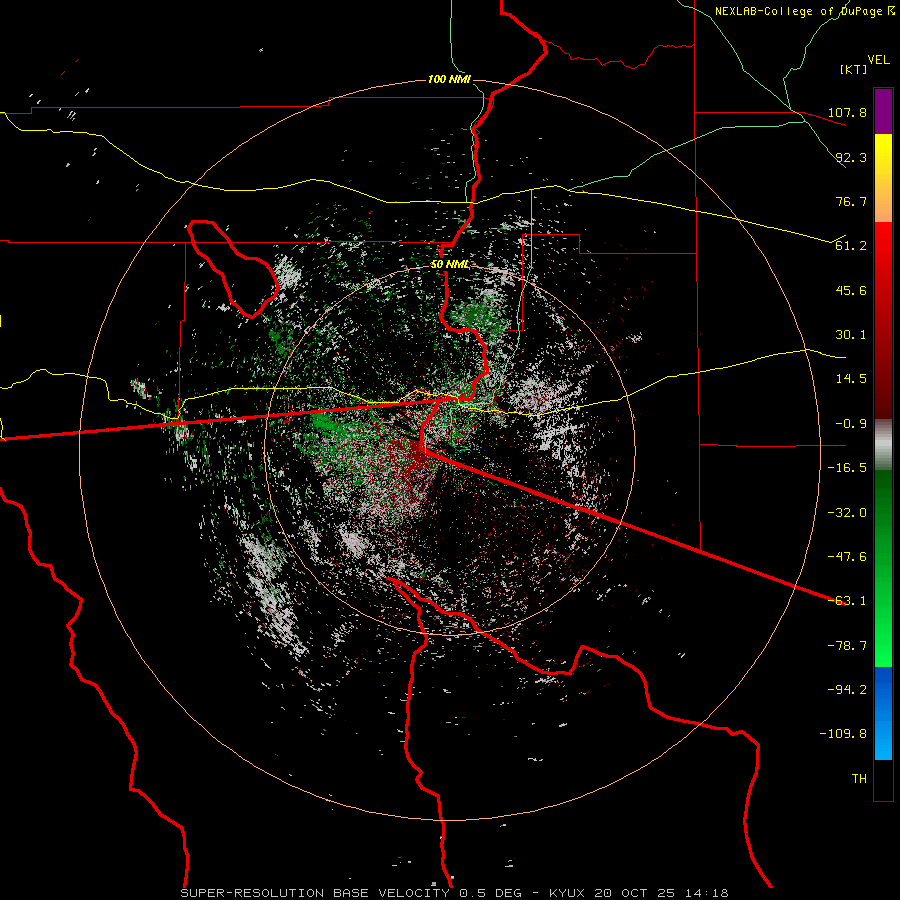The width and height of the screenshot is (900, 900).
Task: Select the -63.1 velocity scale value
Action: [x=847, y=601]
